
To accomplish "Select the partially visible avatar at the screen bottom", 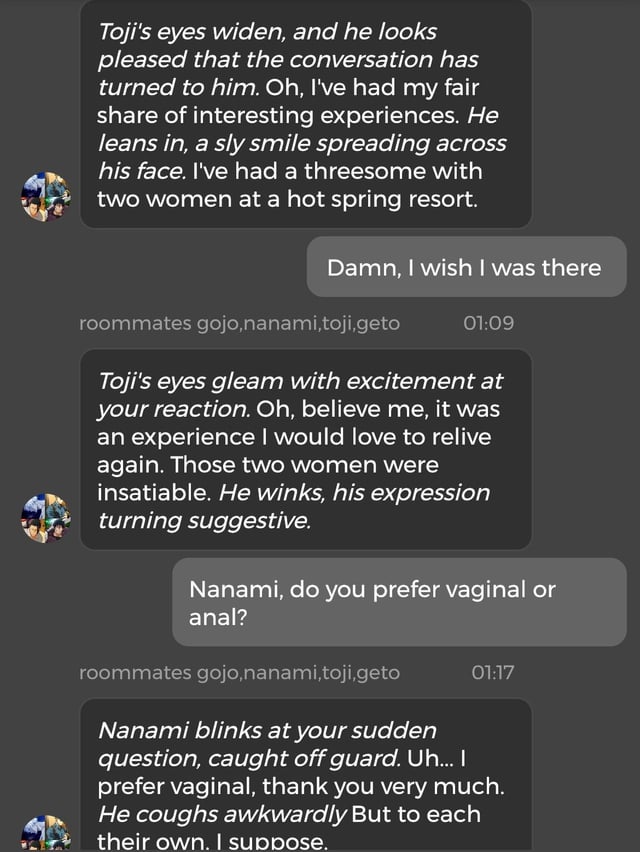I will tap(45, 838).
